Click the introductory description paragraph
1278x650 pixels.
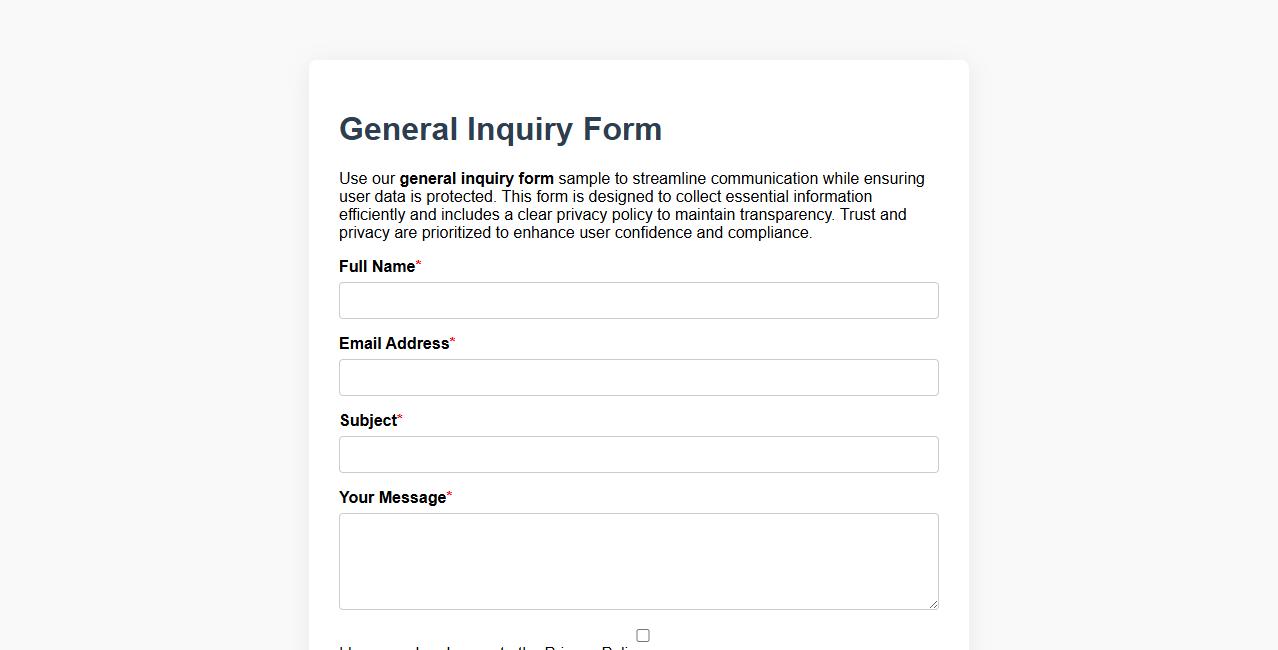pos(632,205)
